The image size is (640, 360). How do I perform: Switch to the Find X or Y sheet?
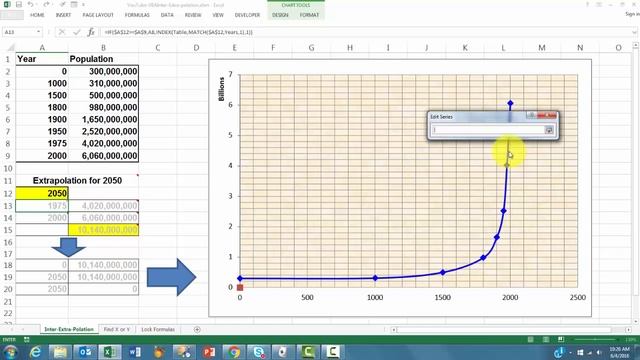pos(117,329)
